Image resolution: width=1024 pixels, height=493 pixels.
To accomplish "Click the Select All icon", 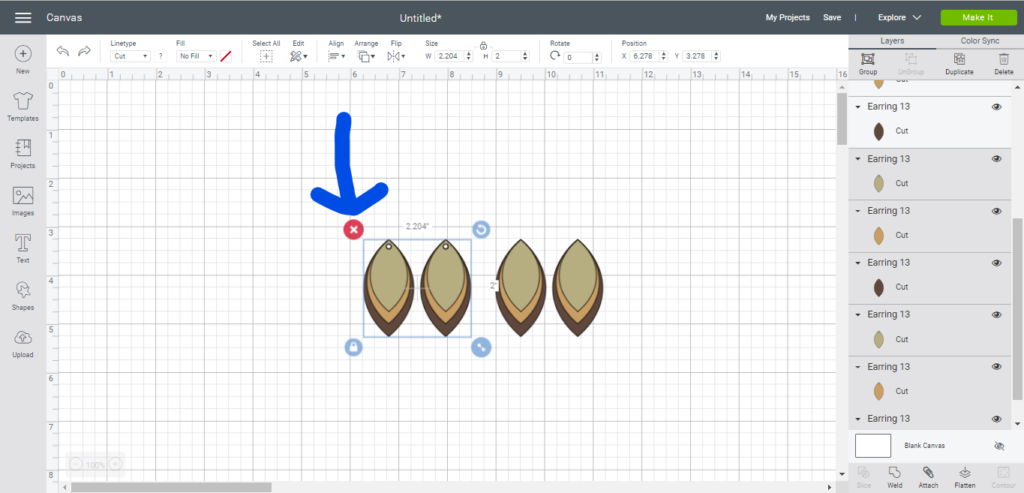I will [266, 57].
